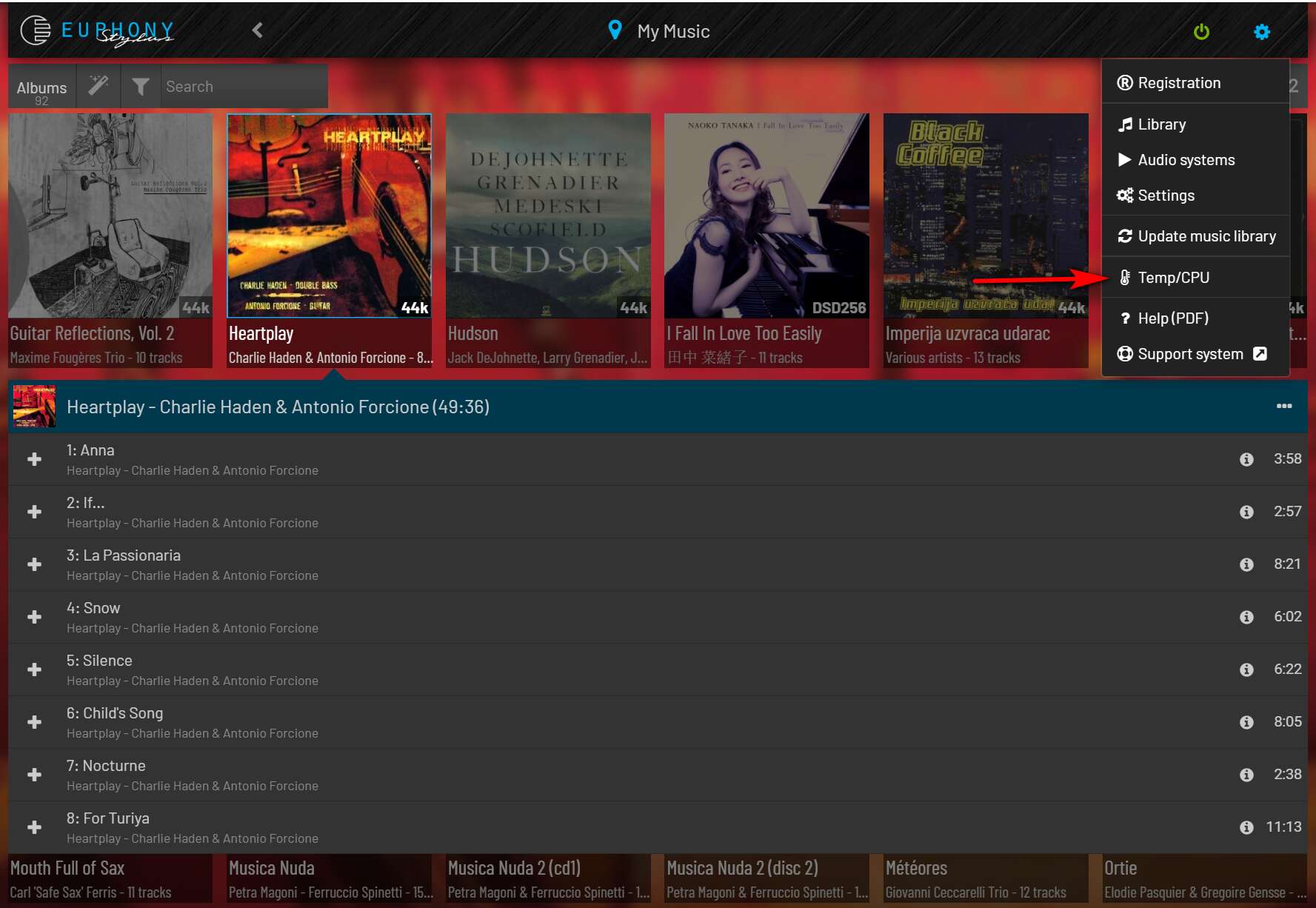Screen dimensions: 1316x908
Task: Add track 4: Snow with plus
Action: tap(34, 617)
